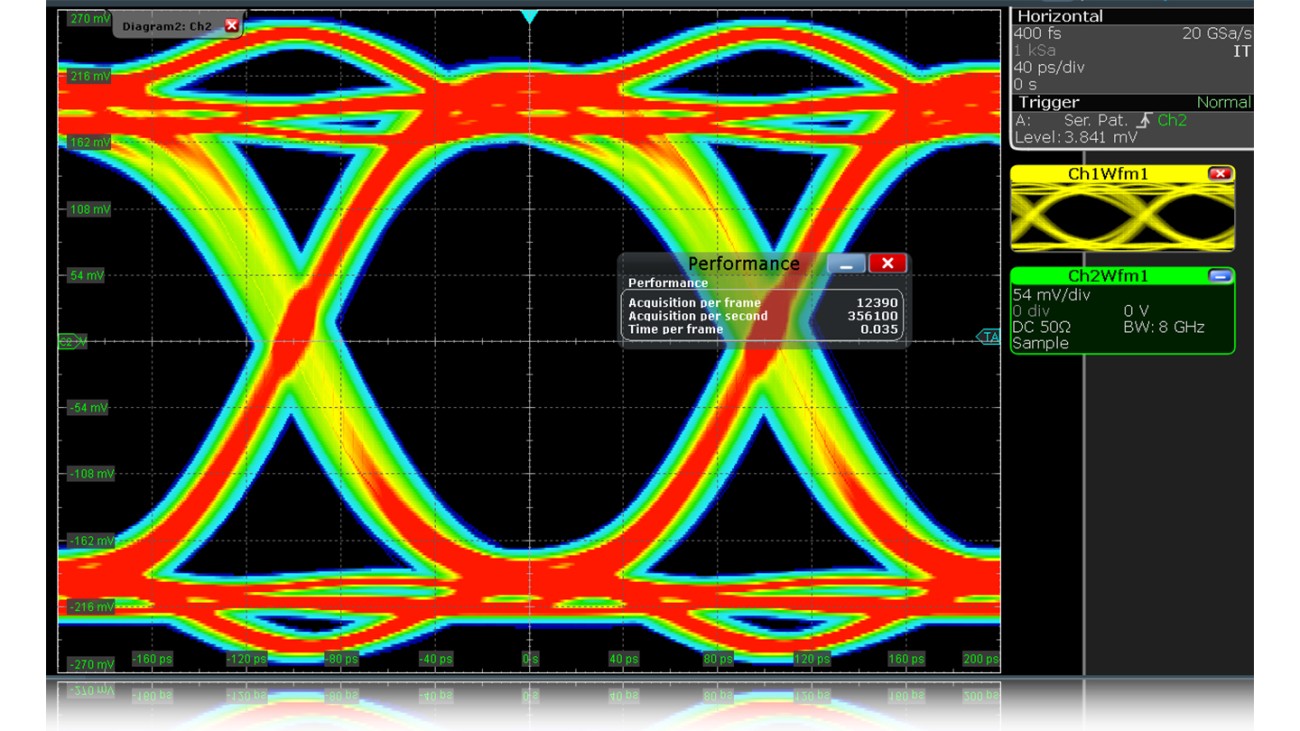Screen dimensions: 1300x731
Task: Click the Normal trigger mode label
Action: point(1223,102)
